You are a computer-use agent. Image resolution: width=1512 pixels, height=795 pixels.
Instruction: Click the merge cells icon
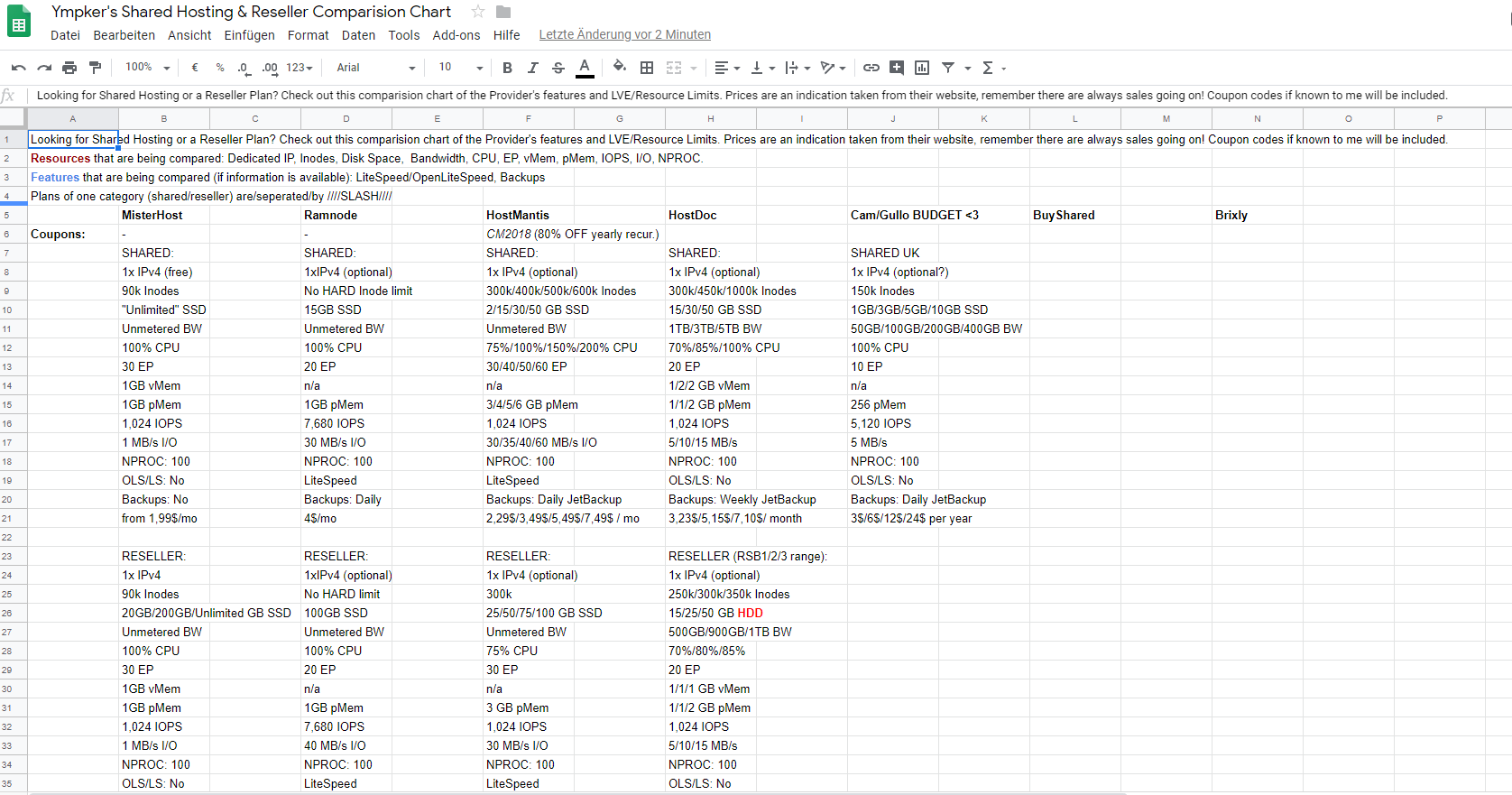[x=674, y=68]
